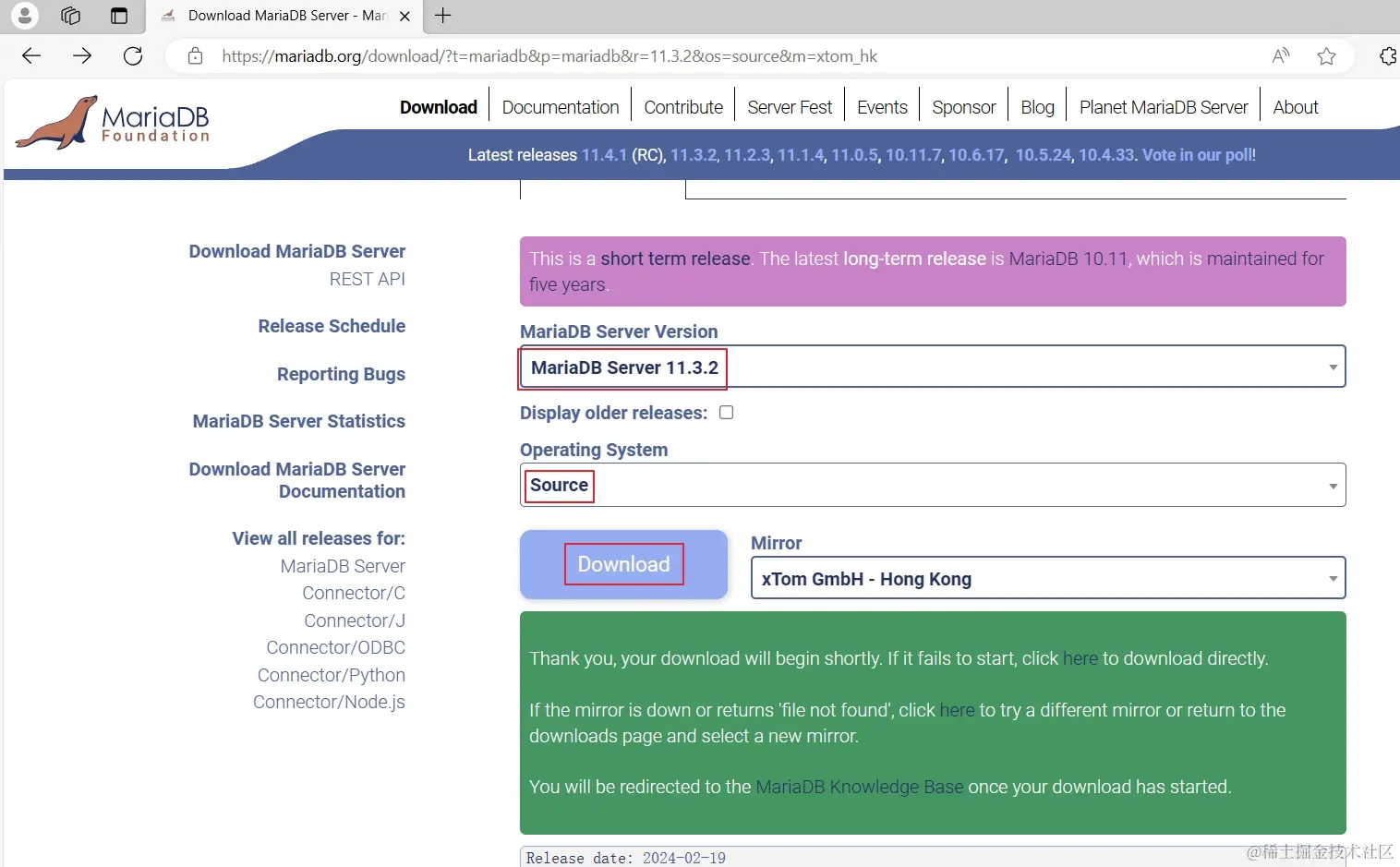
Task: Open the 11.0.5 release link
Action: click(854, 155)
